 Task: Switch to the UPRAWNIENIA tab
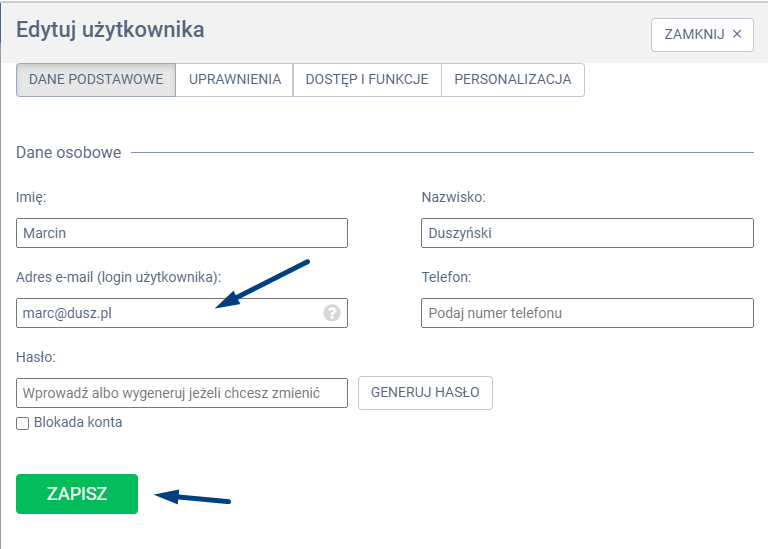click(x=234, y=80)
